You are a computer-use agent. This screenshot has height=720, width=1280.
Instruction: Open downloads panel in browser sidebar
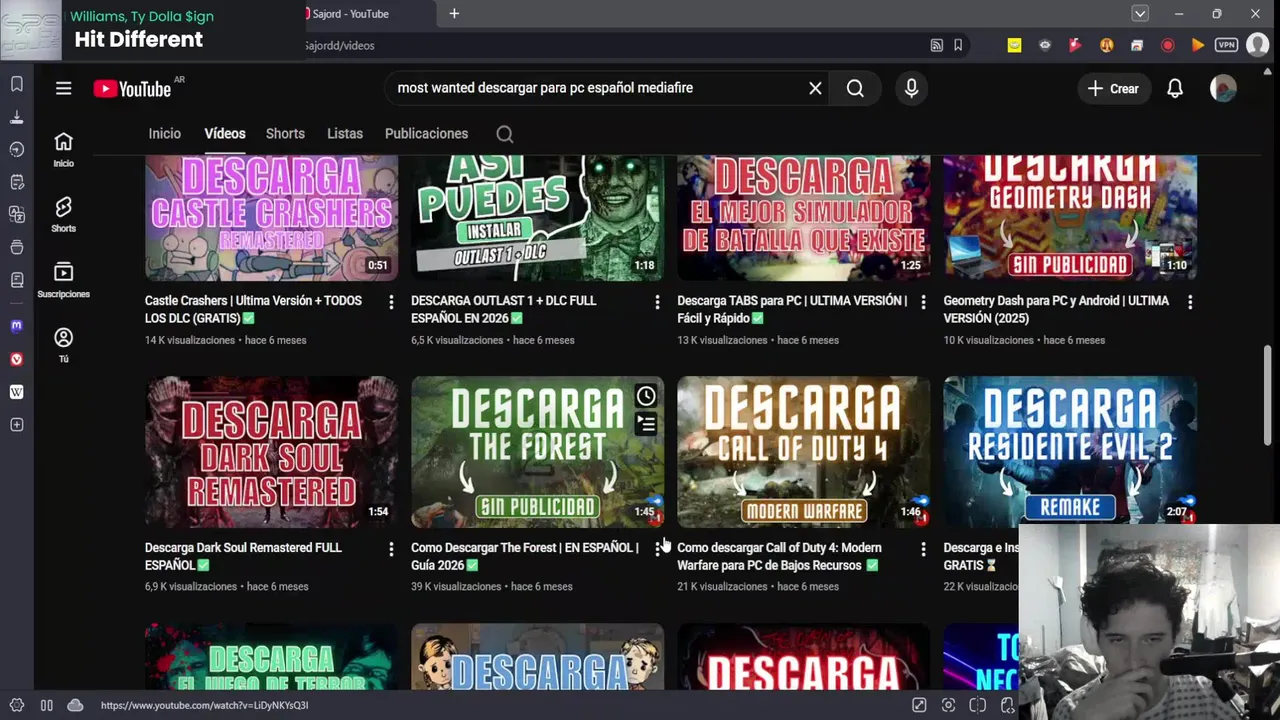coord(17,117)
